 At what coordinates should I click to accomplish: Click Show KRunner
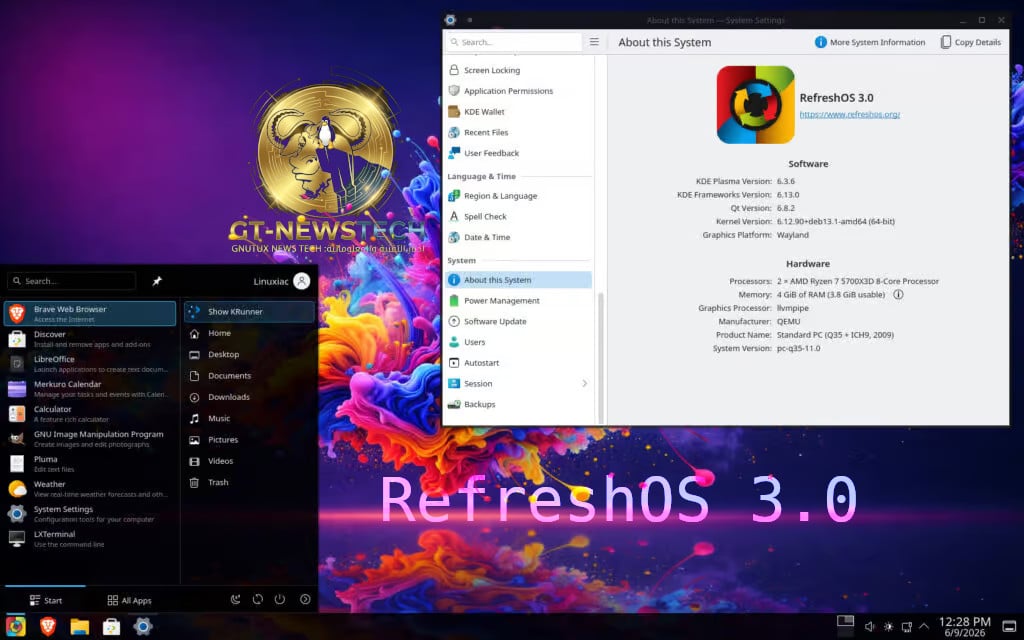(249, 312)
